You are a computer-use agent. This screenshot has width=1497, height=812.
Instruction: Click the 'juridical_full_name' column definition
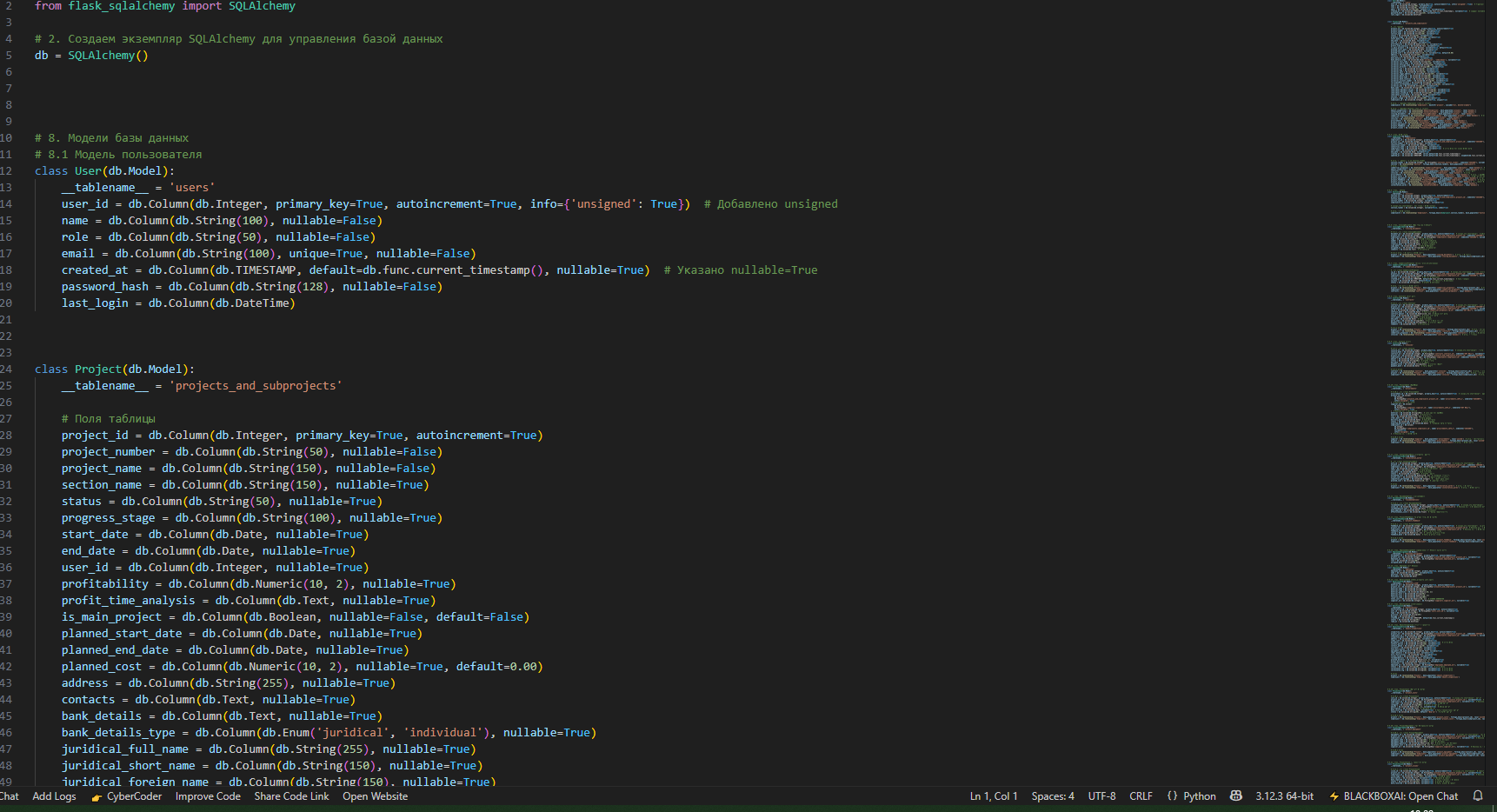(x=269, y=749)
